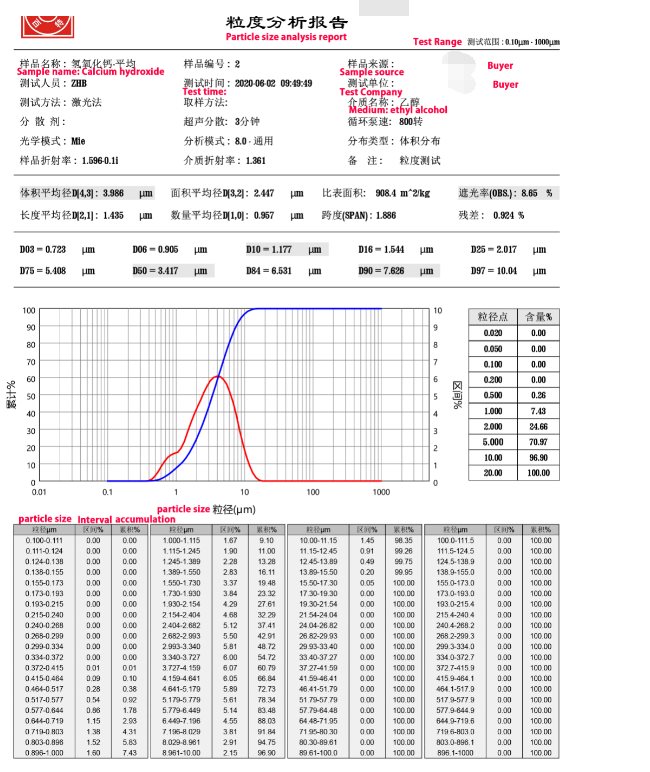Click the D97 = 10.04 value

click(x=504, y=271)
